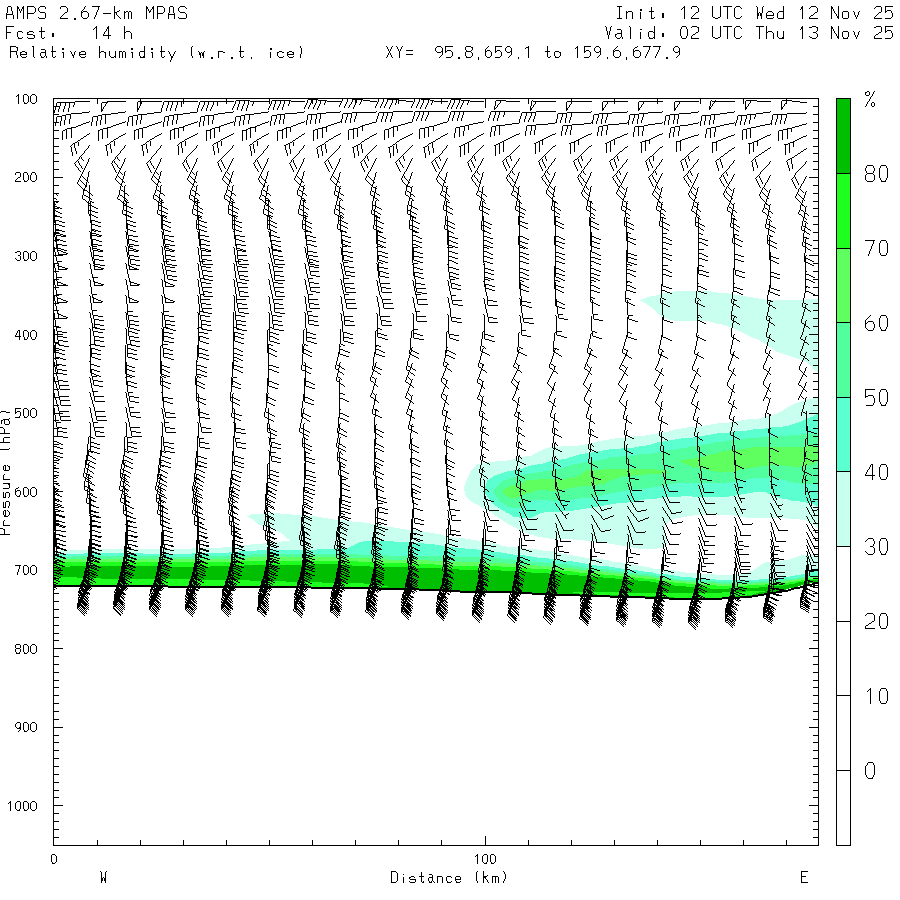Click the 'E' east direction marker

(804, 877)
